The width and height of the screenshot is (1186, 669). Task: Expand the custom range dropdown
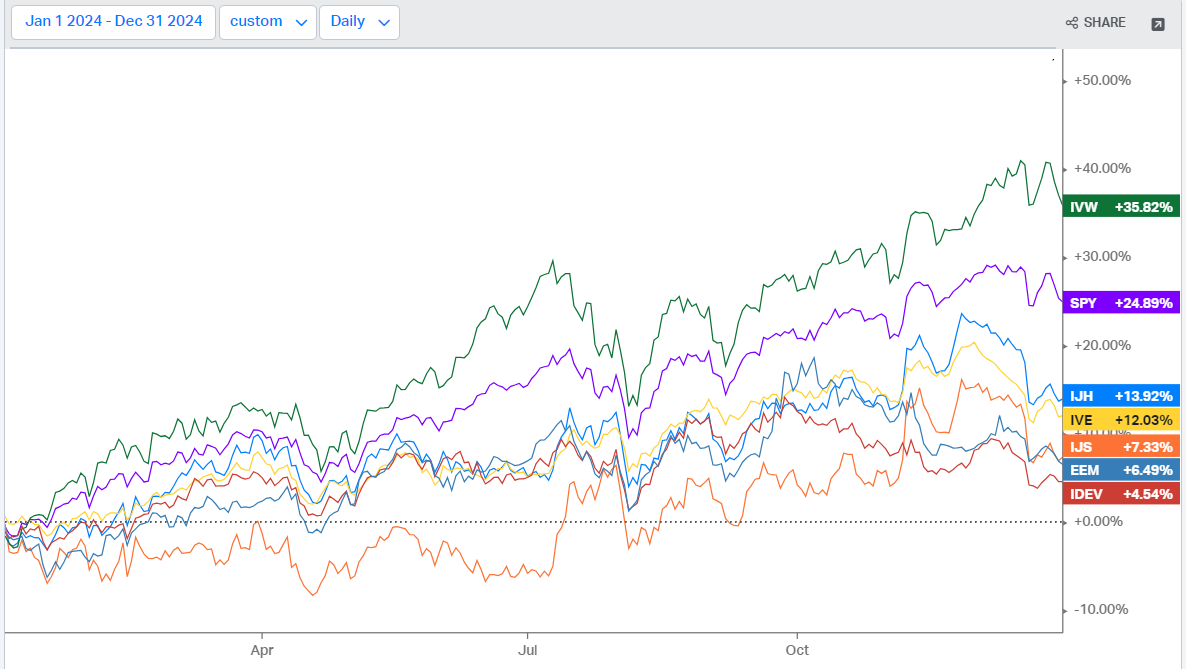tap(267, 22)
